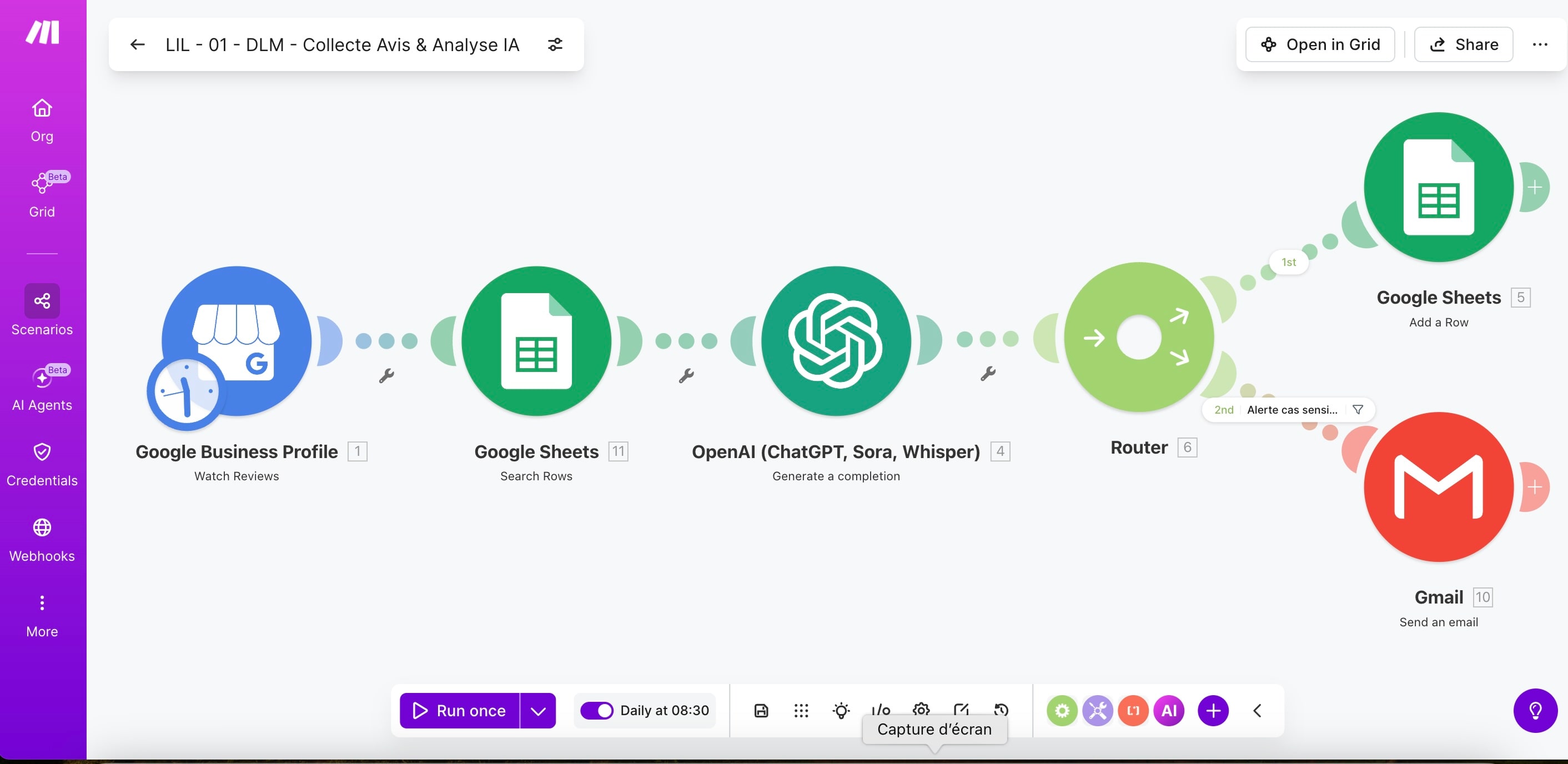Go back using the left arrow
This screenshot has width=1568, height=764.
click(138, 44)
